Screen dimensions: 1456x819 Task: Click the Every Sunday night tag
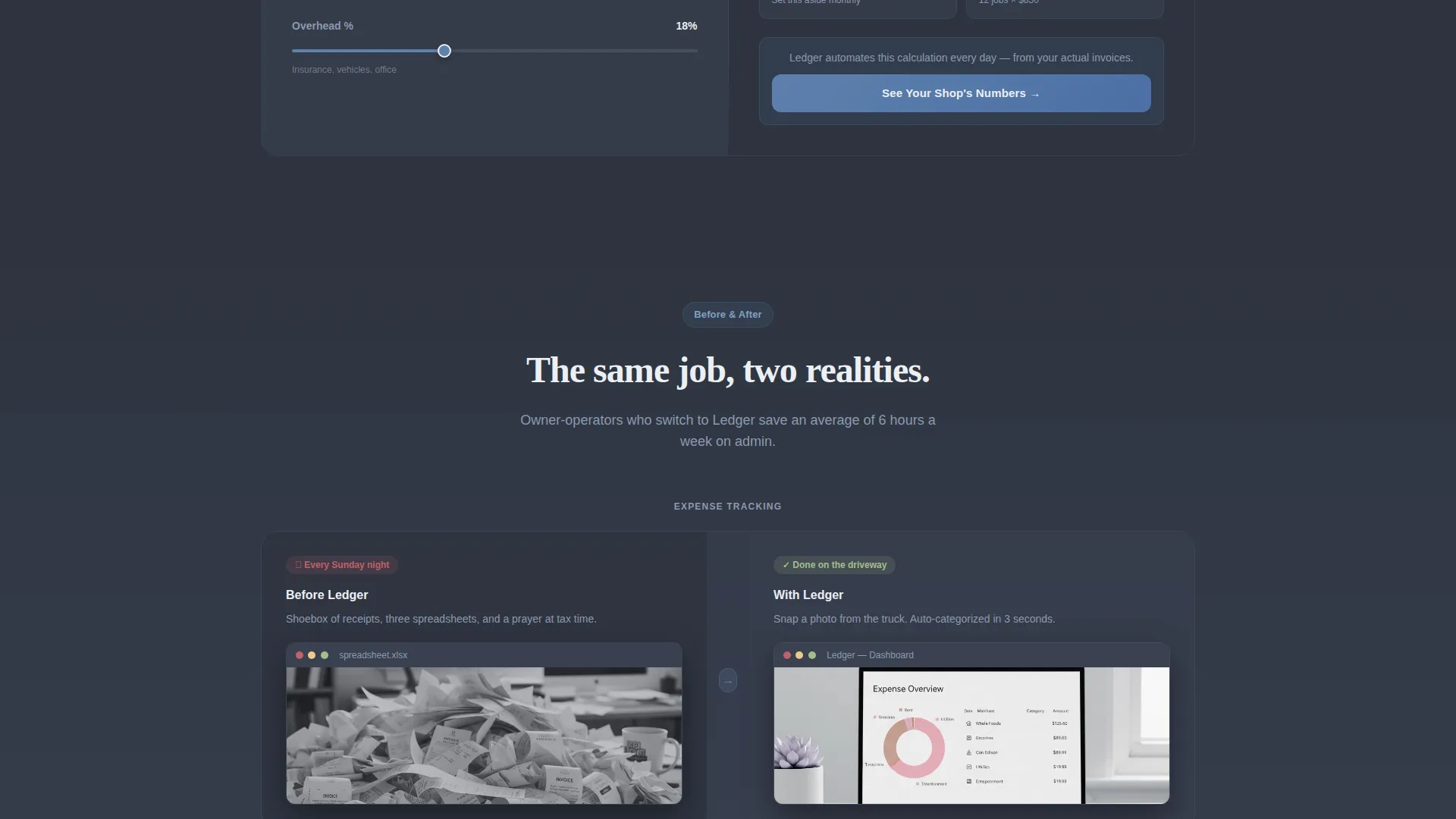pos(342,565)
